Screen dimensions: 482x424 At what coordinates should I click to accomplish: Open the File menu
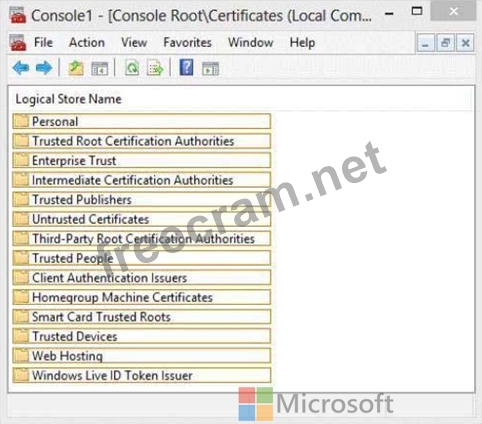click(43, 43)
